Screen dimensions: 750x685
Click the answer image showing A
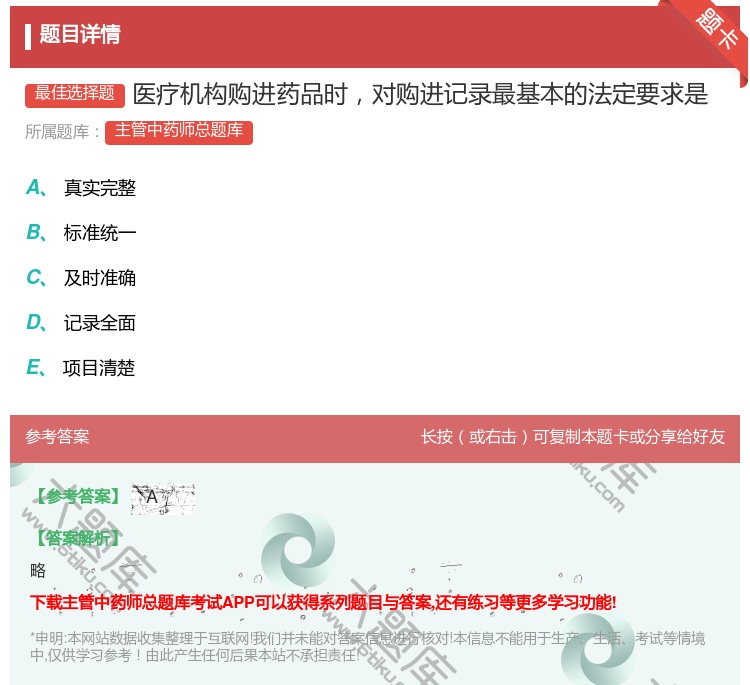pos(162,498)
